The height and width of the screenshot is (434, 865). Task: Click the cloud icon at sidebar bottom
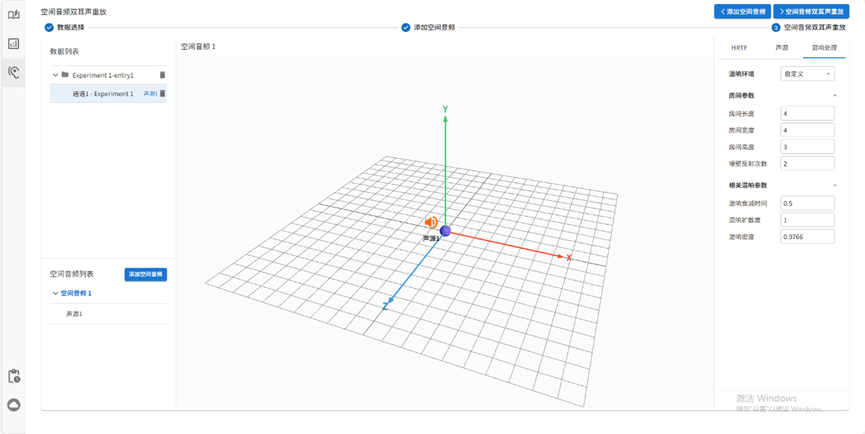(x=14, y=404)
